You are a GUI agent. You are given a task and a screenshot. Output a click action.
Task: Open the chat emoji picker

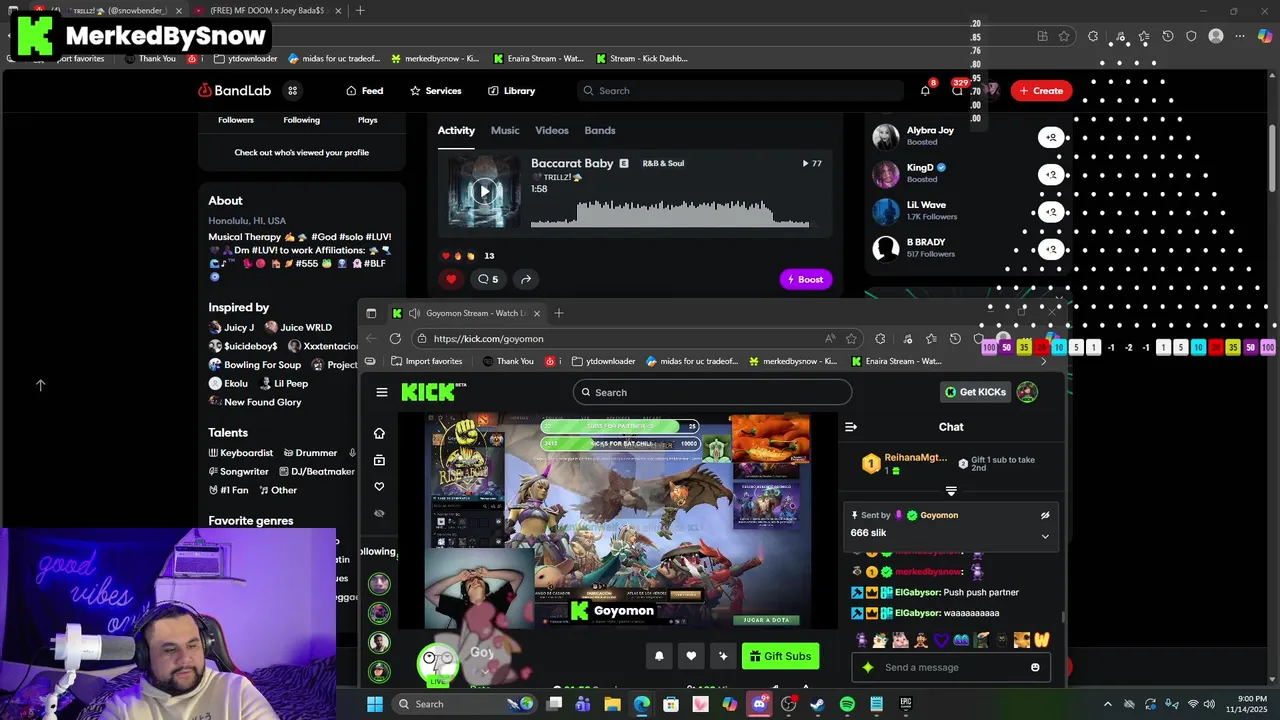pyautogui.click(x=1035, y=668)
